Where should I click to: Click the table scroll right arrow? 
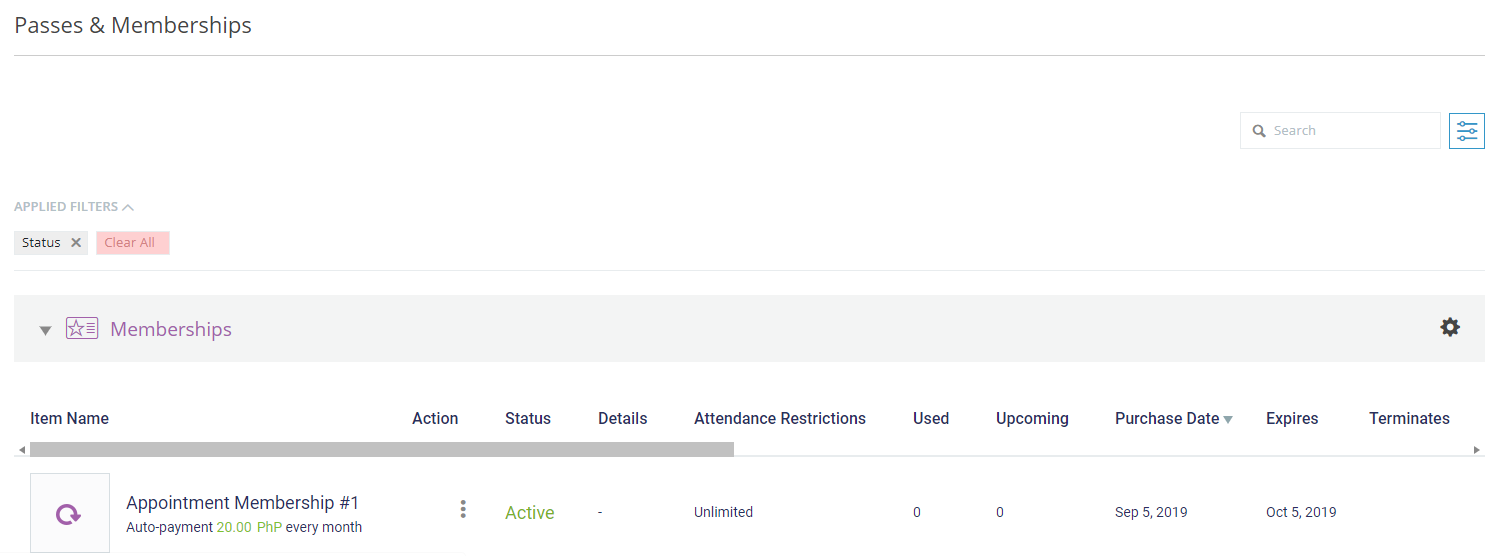click(1476, 450)
